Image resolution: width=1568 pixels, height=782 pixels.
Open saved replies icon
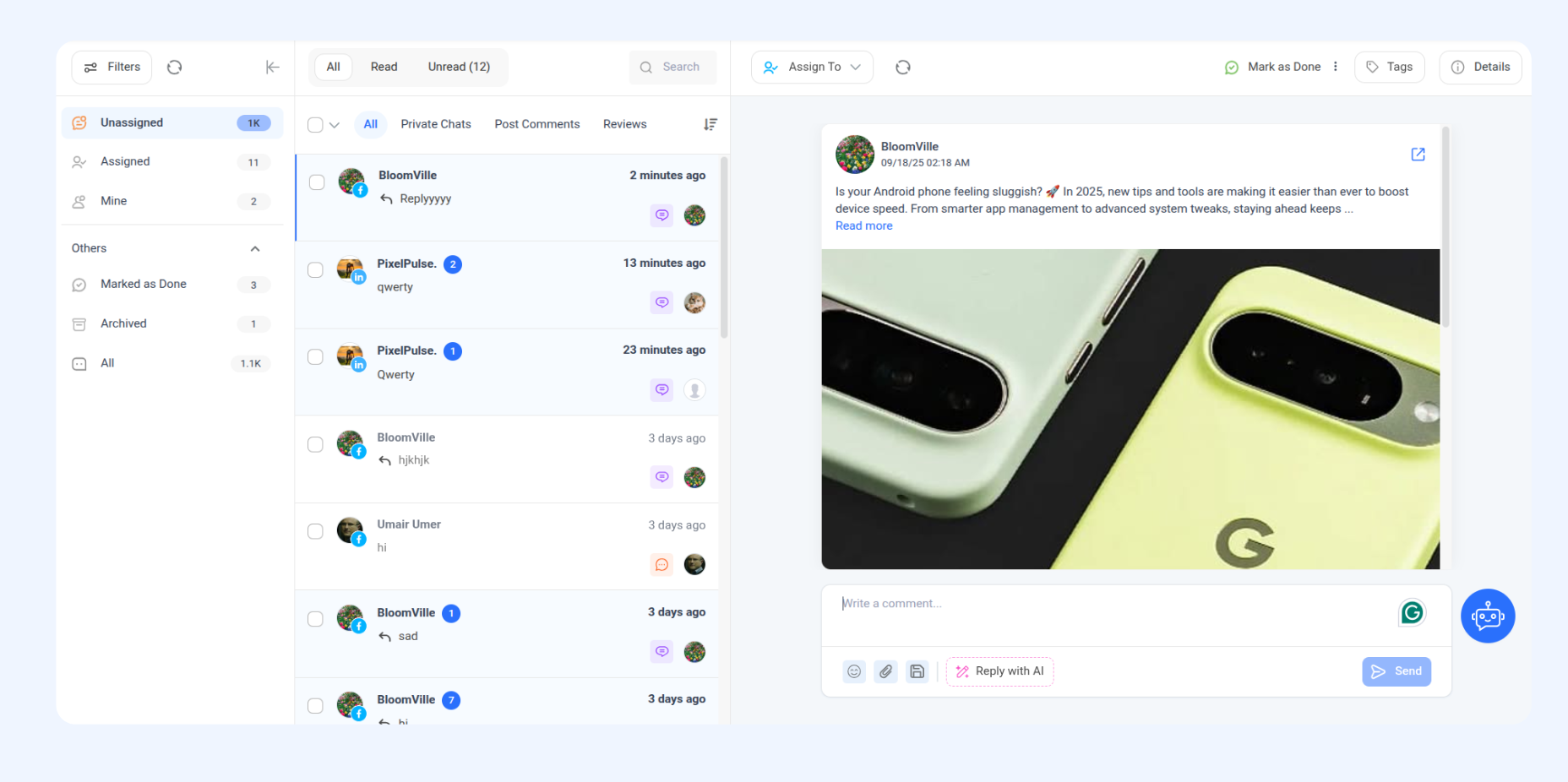[x=917, y=671]
